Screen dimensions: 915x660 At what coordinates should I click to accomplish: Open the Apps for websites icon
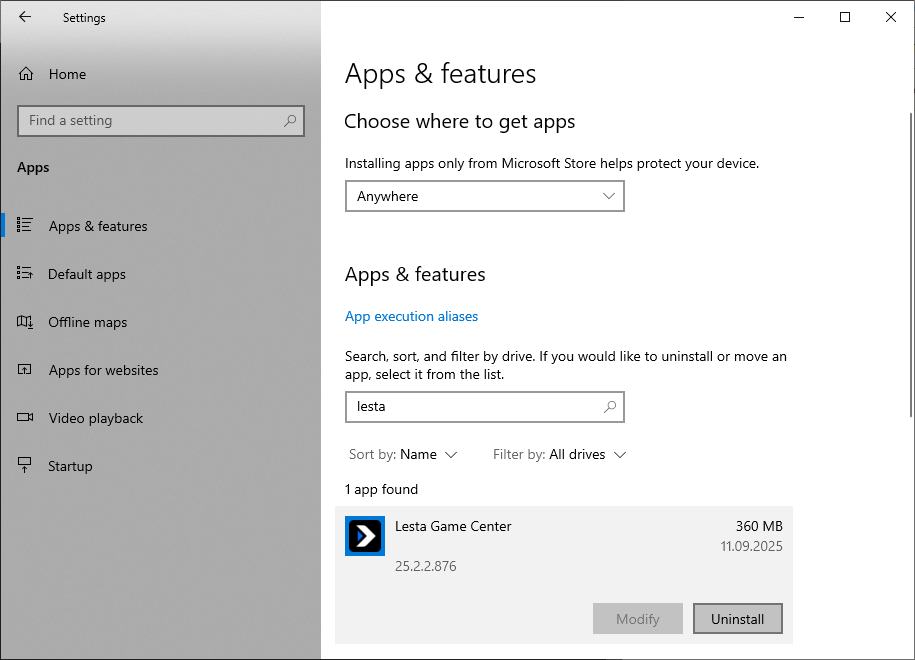click(x=25, y=369)
